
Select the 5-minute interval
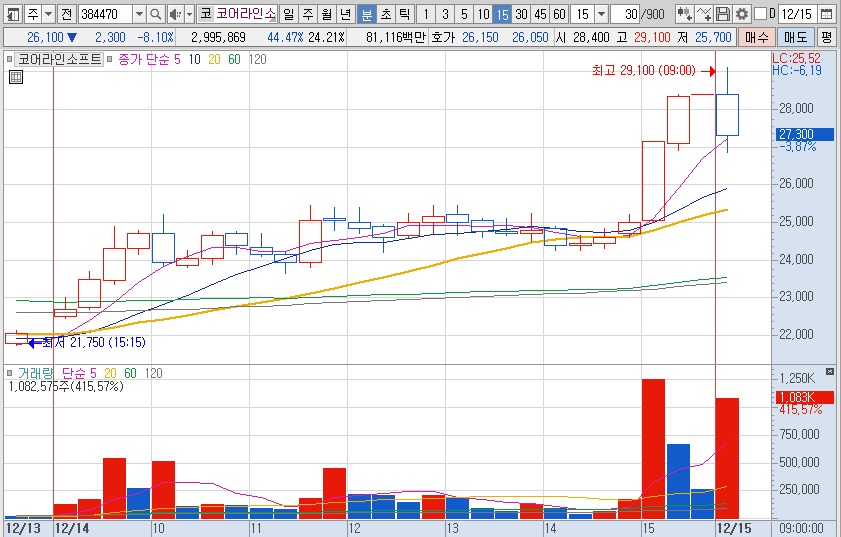464,14
